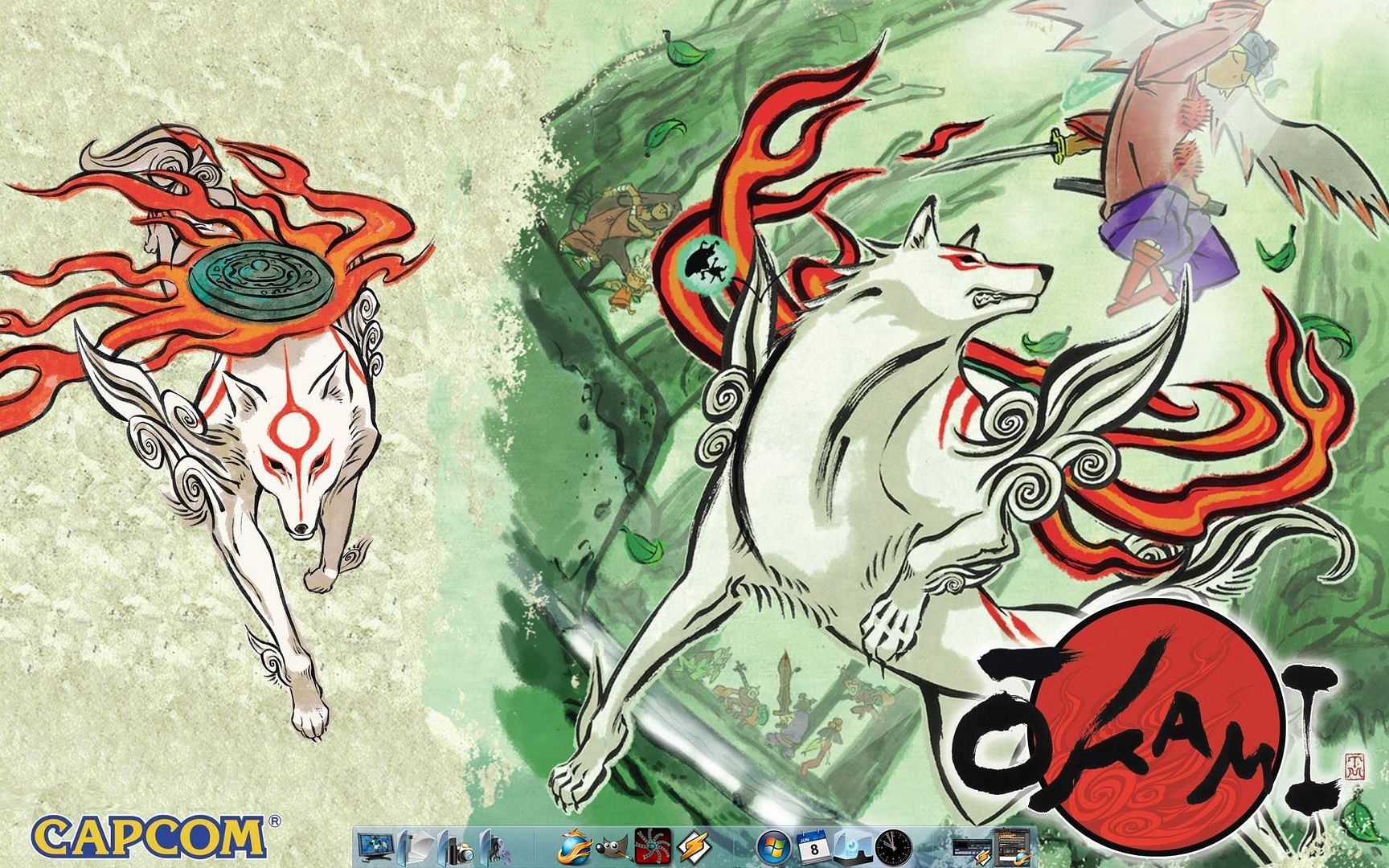
Task: Restore the minimized Winamp window thumbnail
Action: 972,851
